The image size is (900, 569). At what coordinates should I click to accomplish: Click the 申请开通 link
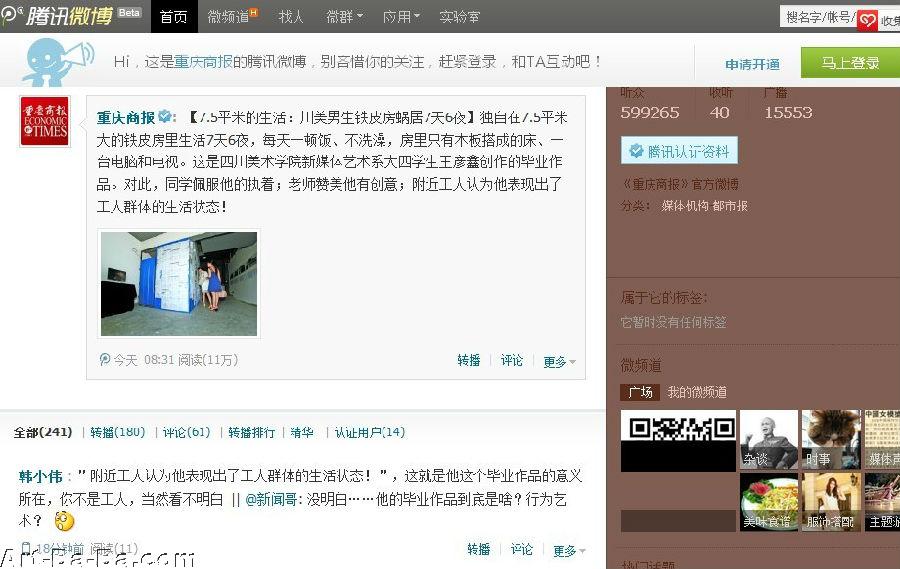752,64
